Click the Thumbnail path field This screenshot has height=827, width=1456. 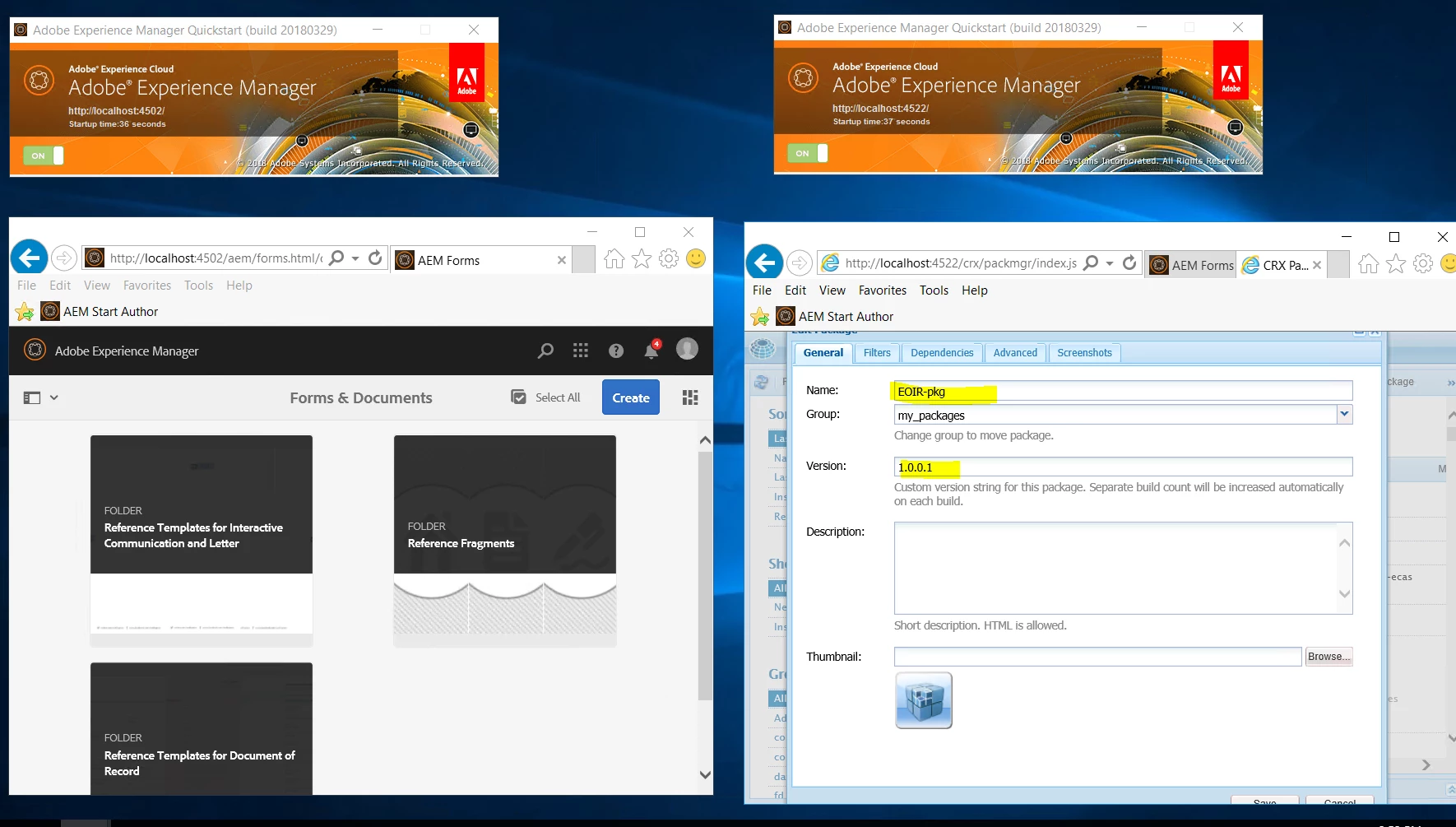pyautogui.click(x=1097, y=657)
